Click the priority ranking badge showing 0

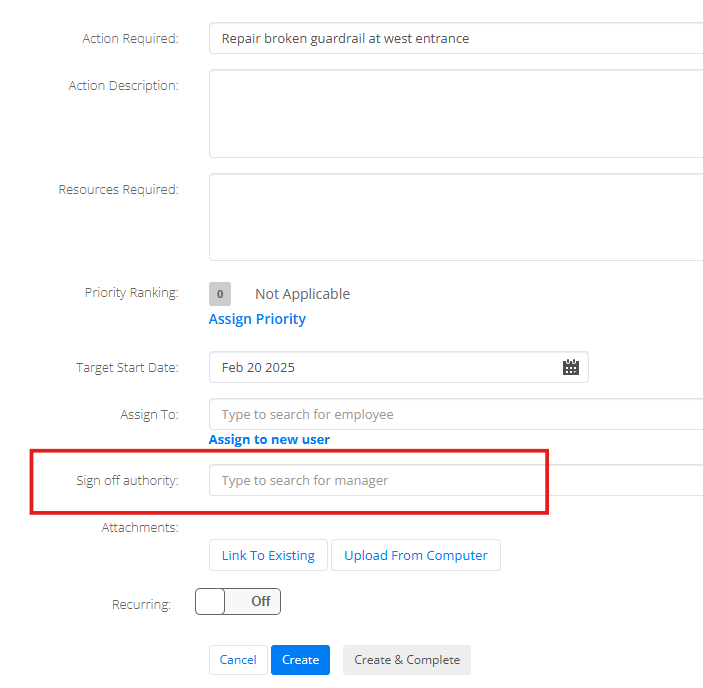click(x=220, y=294)
